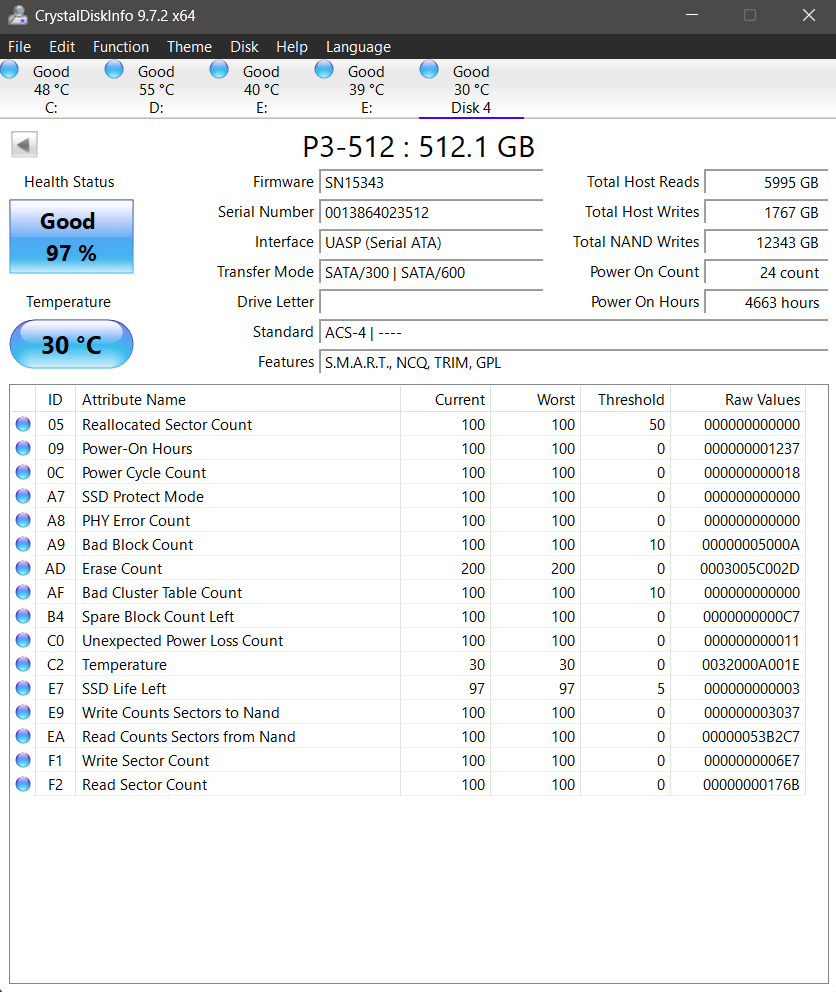Select the D: drive status orb at 55 °C
The width and height of the screenshot is (836, 992).
115,69
